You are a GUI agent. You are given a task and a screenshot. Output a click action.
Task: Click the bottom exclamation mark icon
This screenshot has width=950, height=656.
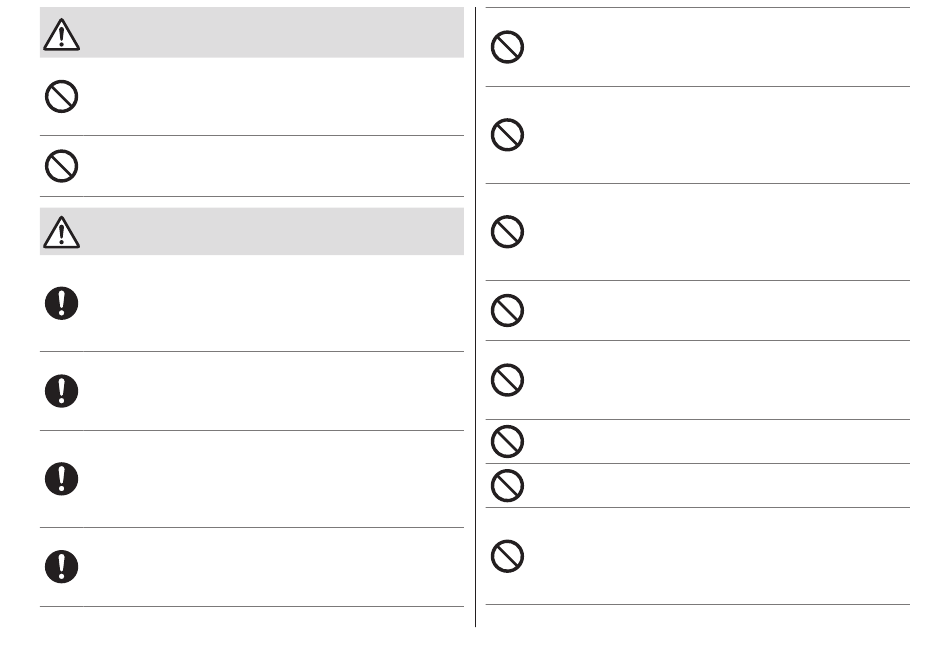(x=62, y=567)
